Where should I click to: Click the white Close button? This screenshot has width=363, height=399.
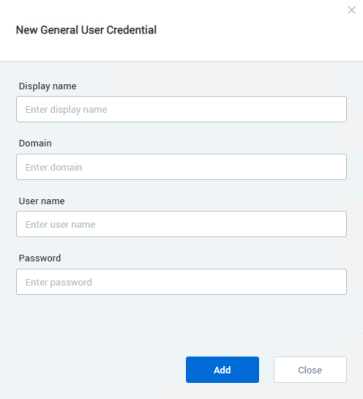[x=310, y=370]
